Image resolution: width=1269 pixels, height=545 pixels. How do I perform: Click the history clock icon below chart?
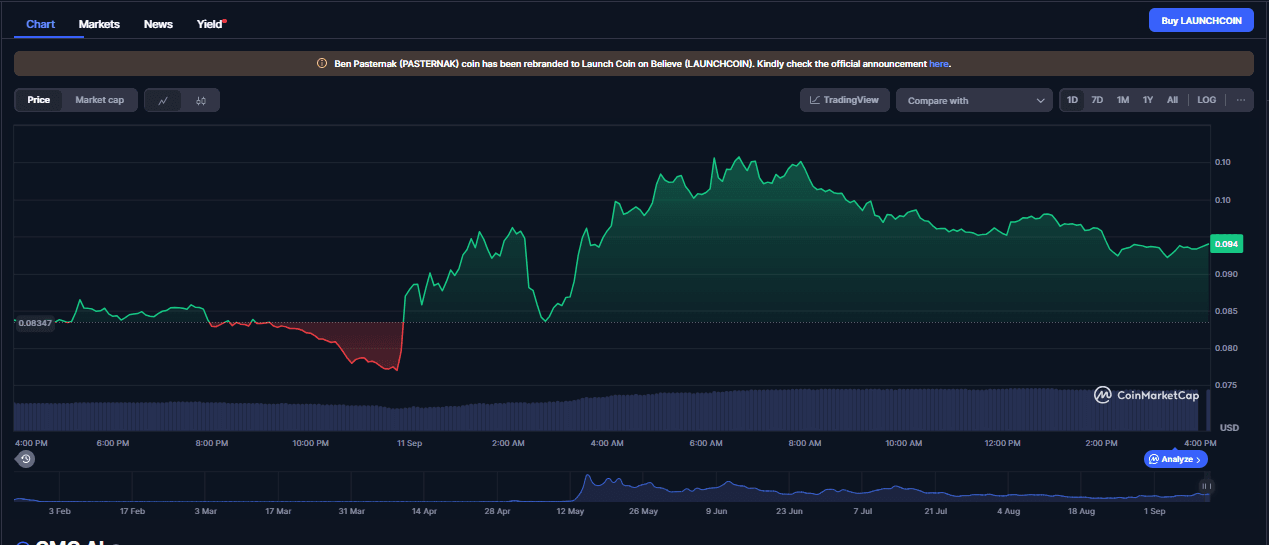pyautogui.click(x=26, y=459)
